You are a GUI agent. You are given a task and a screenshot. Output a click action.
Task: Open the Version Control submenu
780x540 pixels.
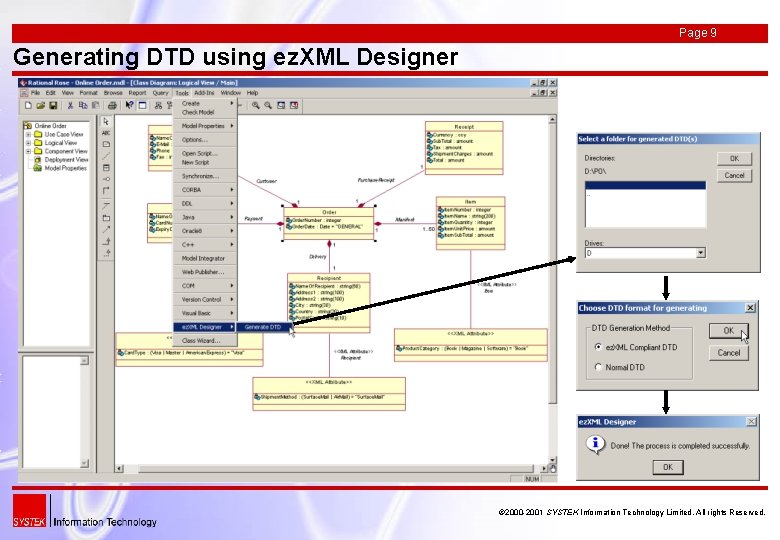click(205, 299)
